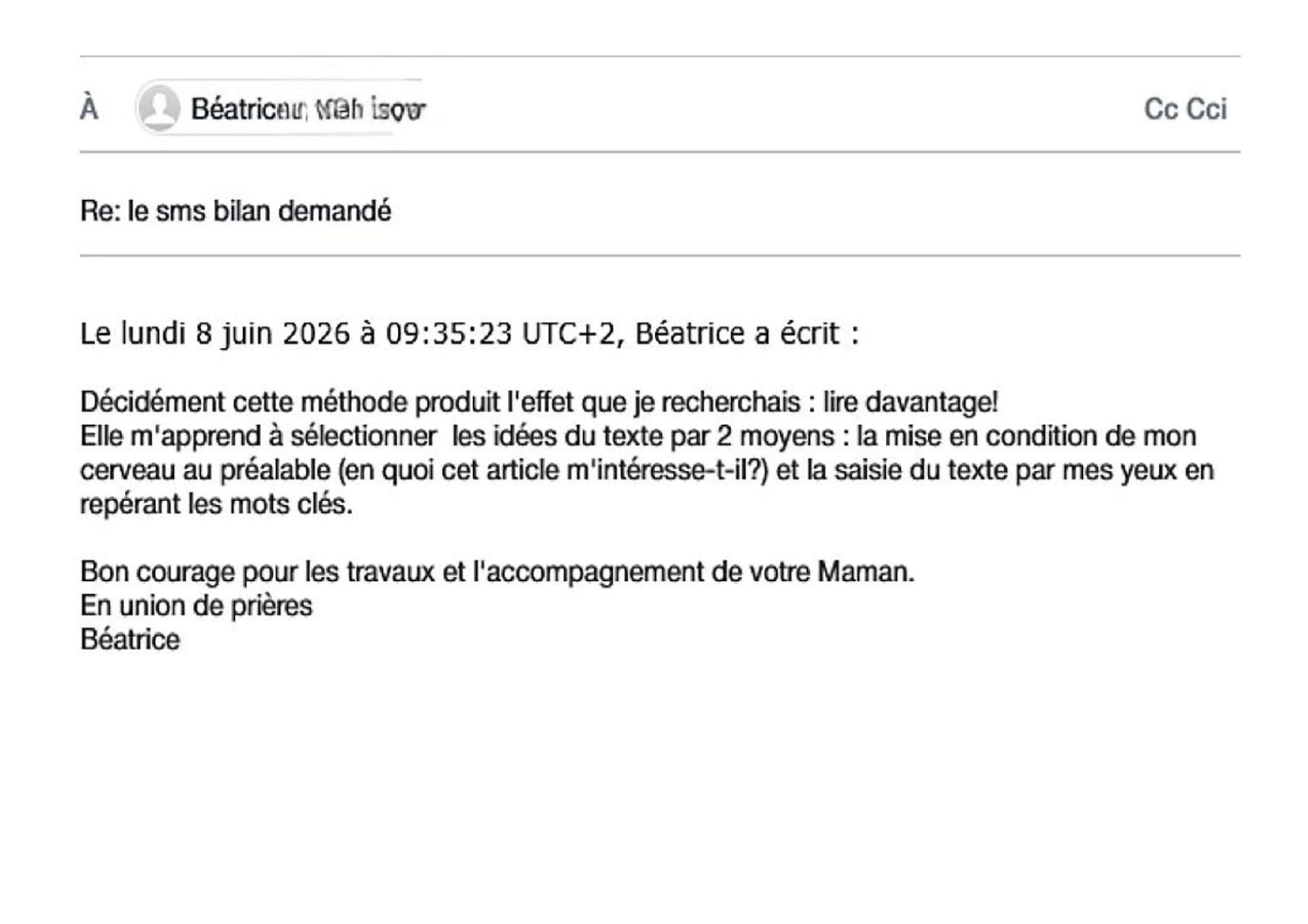The height and width of the screenshot is (924, 1308).
Task: Click the line En union de prières
Action: click(196, 606)
